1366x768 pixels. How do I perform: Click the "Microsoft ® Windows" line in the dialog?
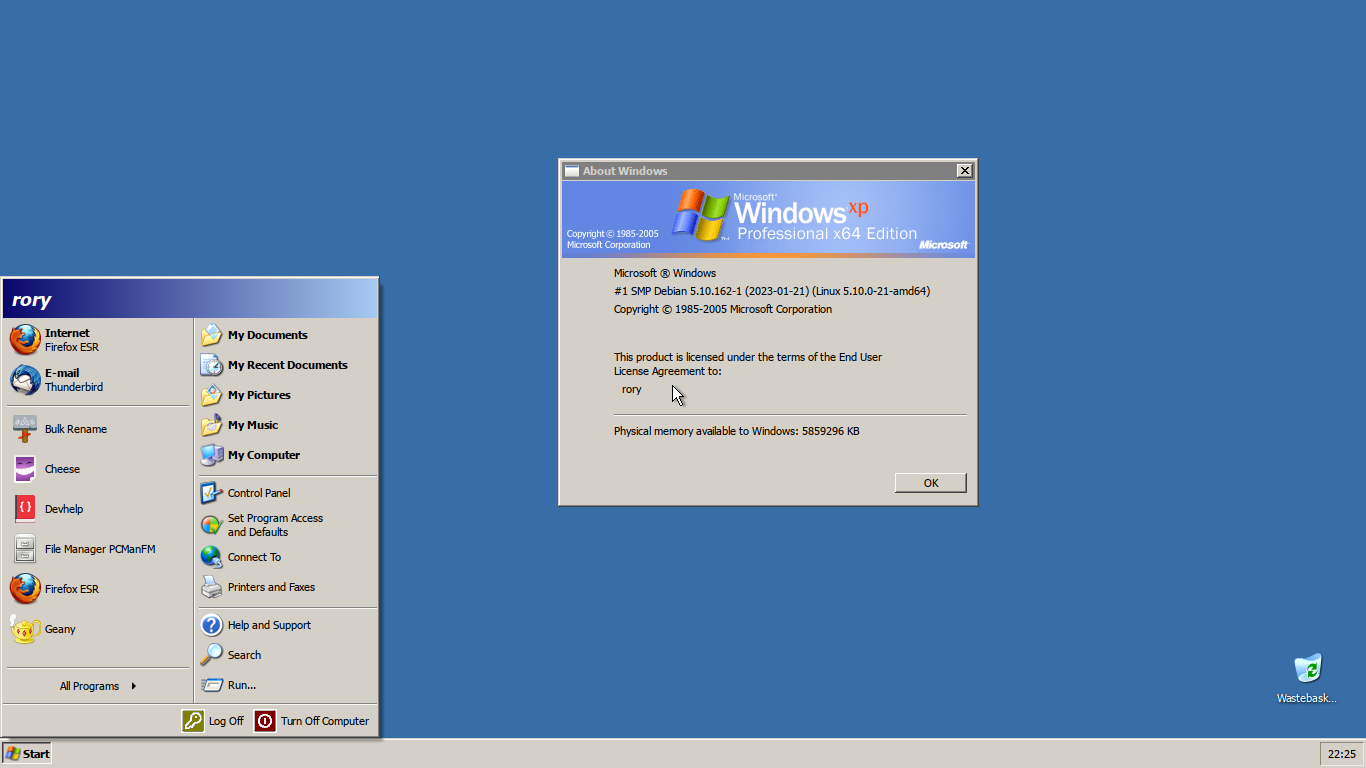tap(665, 273)
